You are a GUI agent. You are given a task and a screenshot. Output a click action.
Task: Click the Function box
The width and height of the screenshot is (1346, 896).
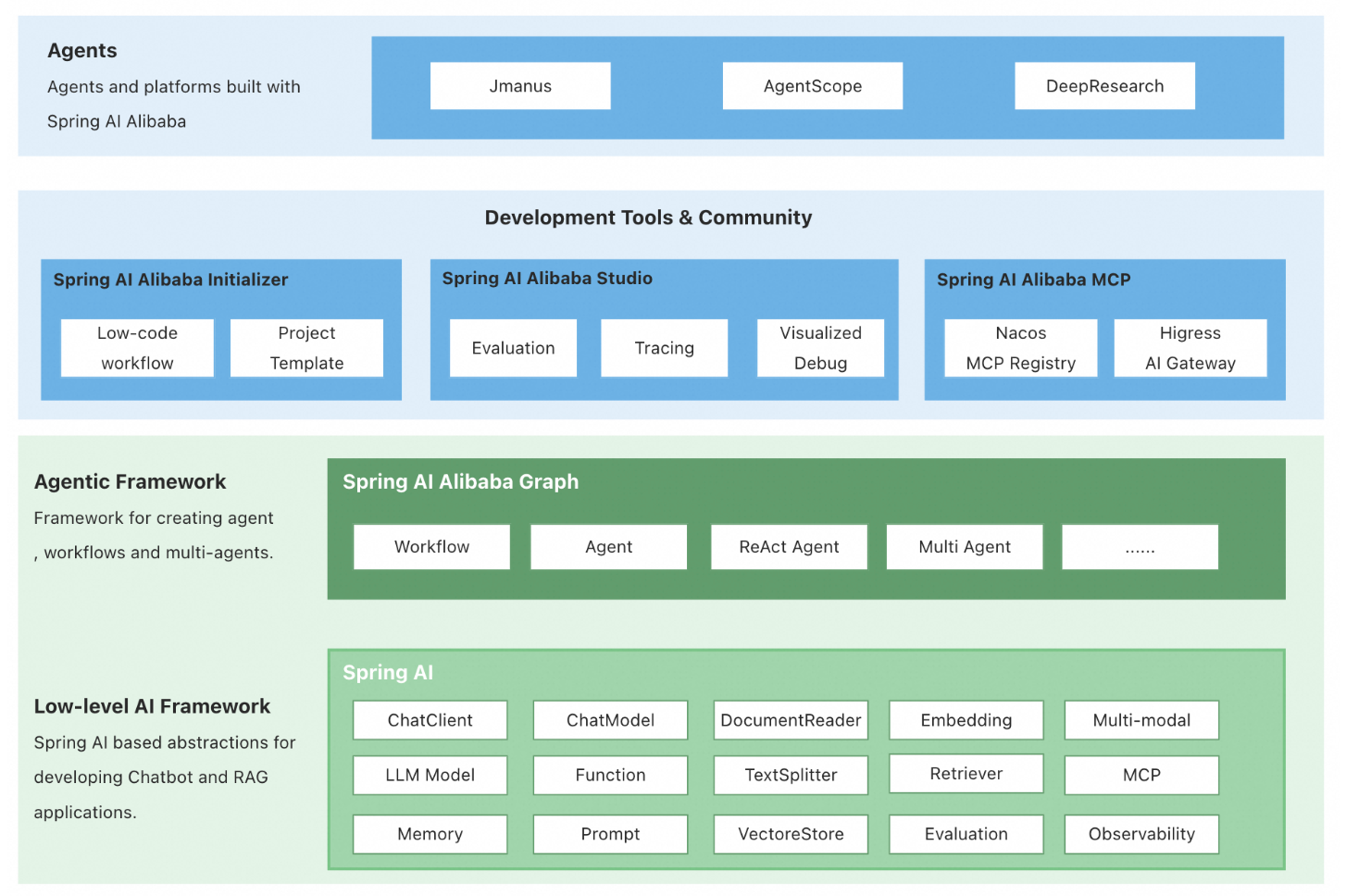(610, 775)
